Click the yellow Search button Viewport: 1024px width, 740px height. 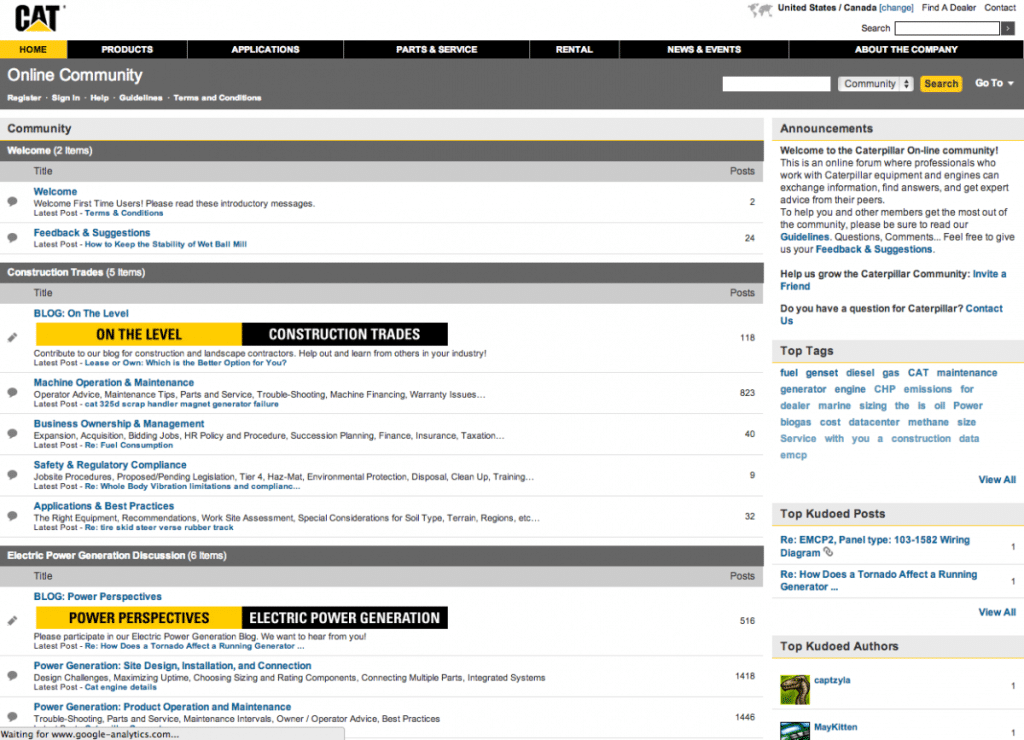coord(941,84)
